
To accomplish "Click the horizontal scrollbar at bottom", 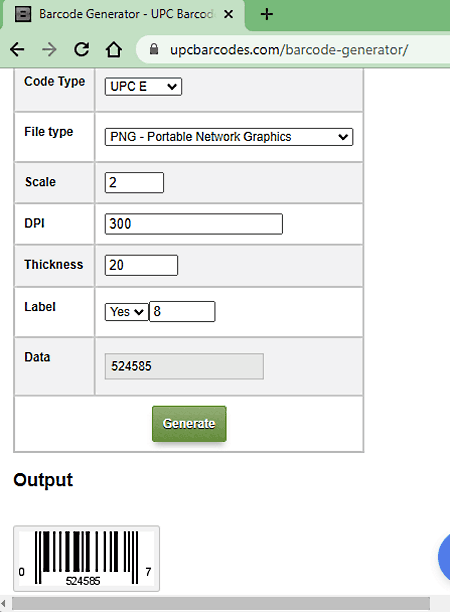I will pos(221,604).
